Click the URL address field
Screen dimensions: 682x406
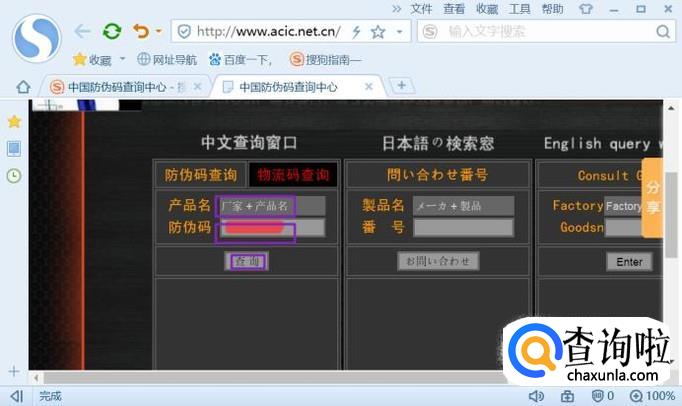click(268, 31)
